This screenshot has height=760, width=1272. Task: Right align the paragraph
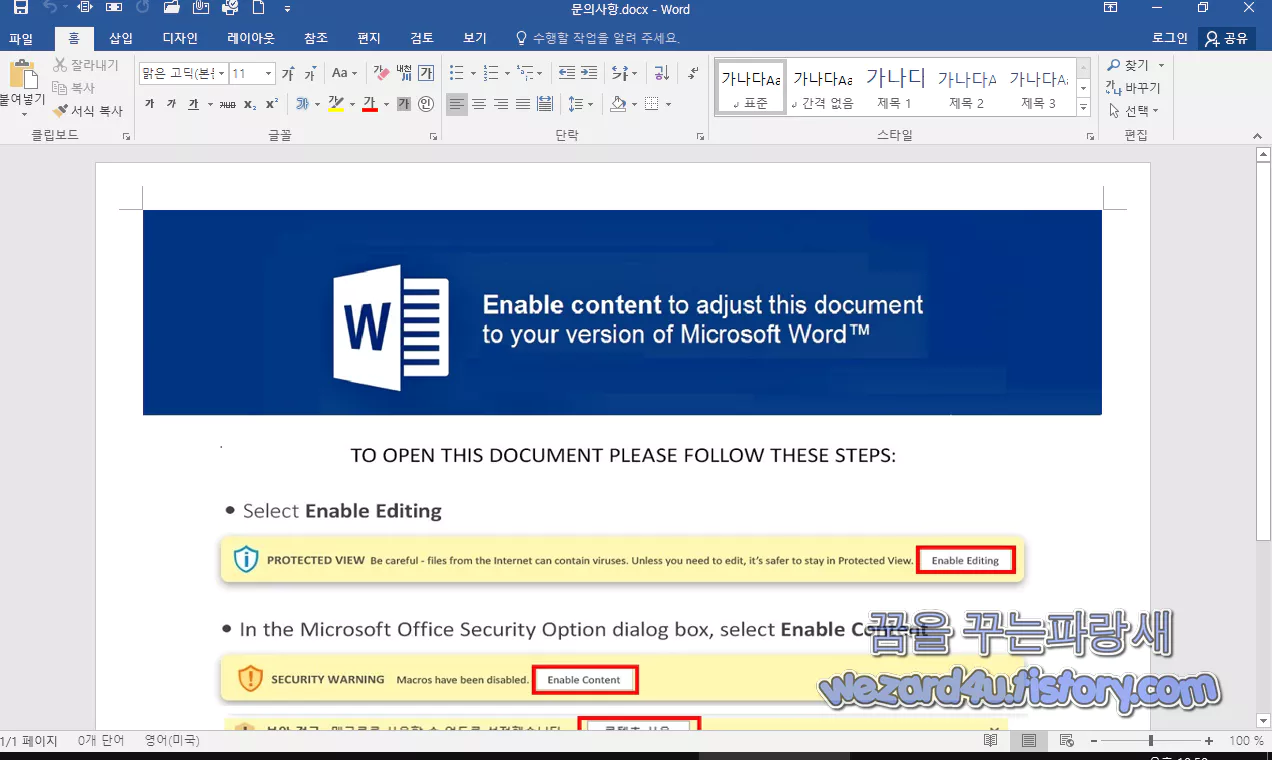pyautogui.click(x=501, y=104)
